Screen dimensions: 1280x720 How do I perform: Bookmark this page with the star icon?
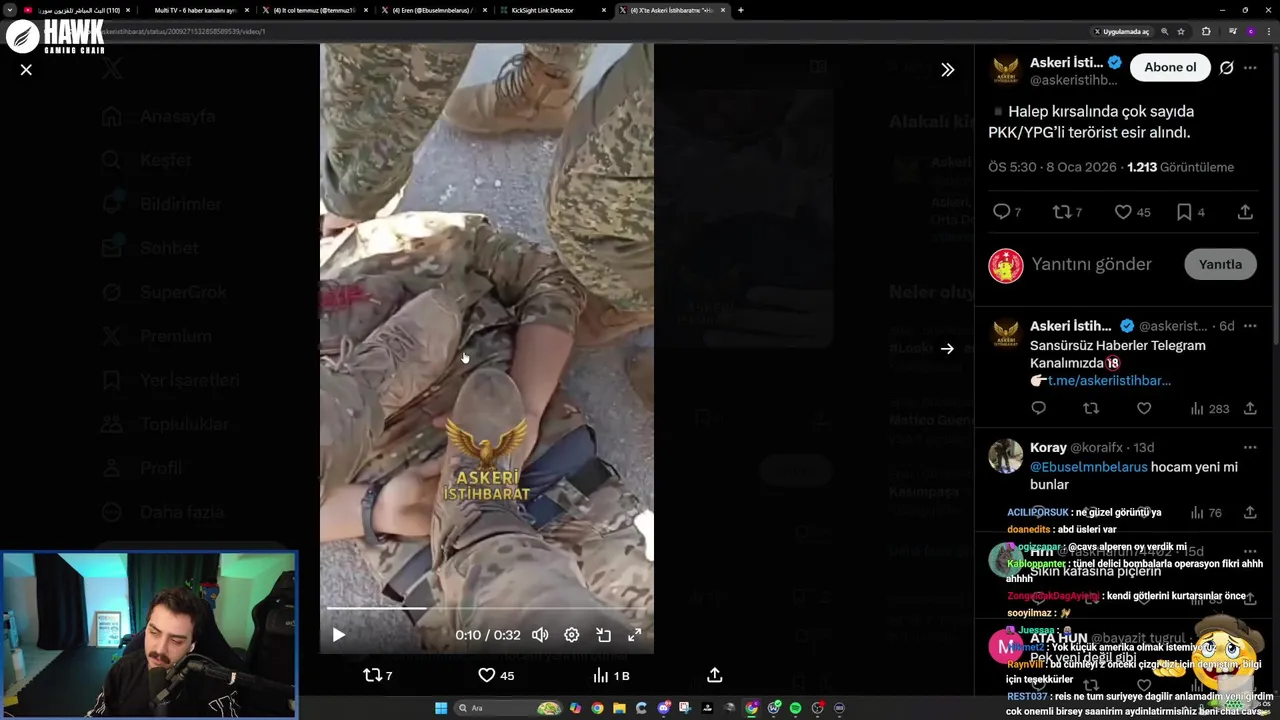(x=1181, y=31)
